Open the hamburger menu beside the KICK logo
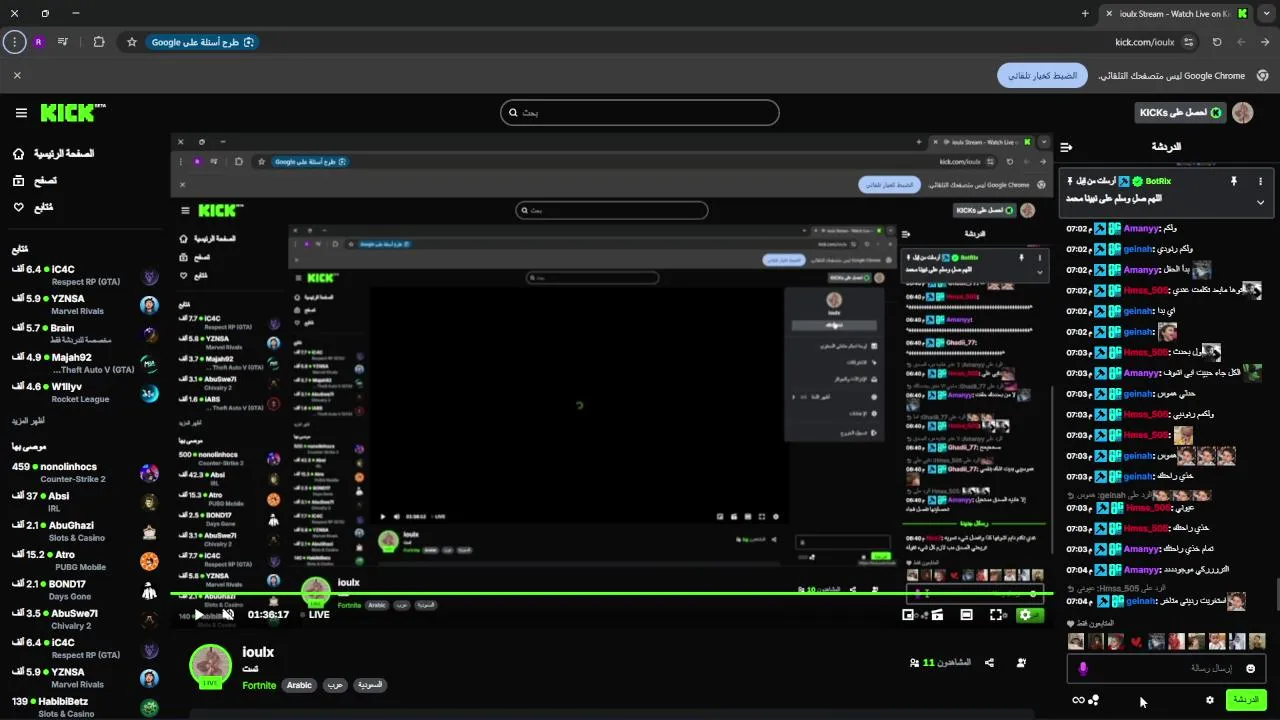The image size is (1280, 720). [x=21, y=113]
